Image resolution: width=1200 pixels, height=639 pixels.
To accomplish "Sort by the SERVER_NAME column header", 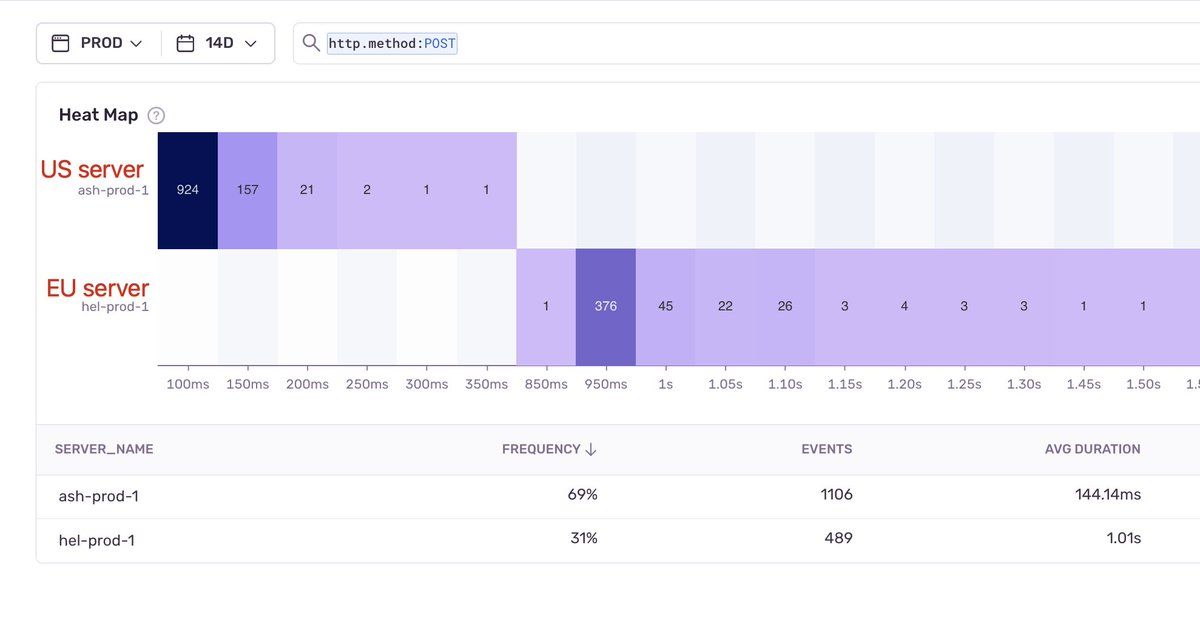I will (104, 449).
